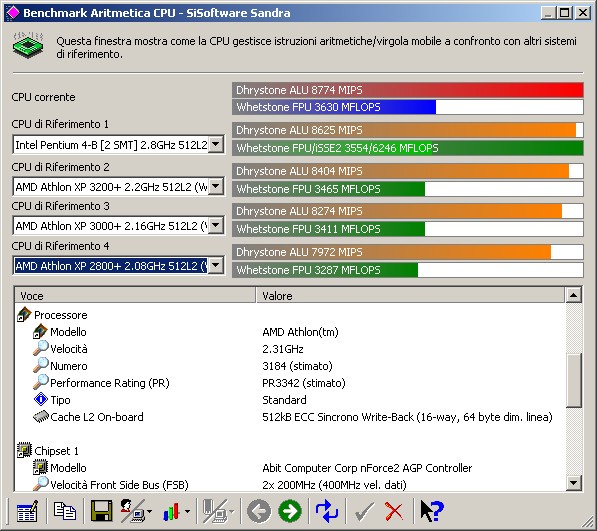
Task: Select 'Abit Computer Corp nForce2 AGP Controller' value
Action: (367, 468)
